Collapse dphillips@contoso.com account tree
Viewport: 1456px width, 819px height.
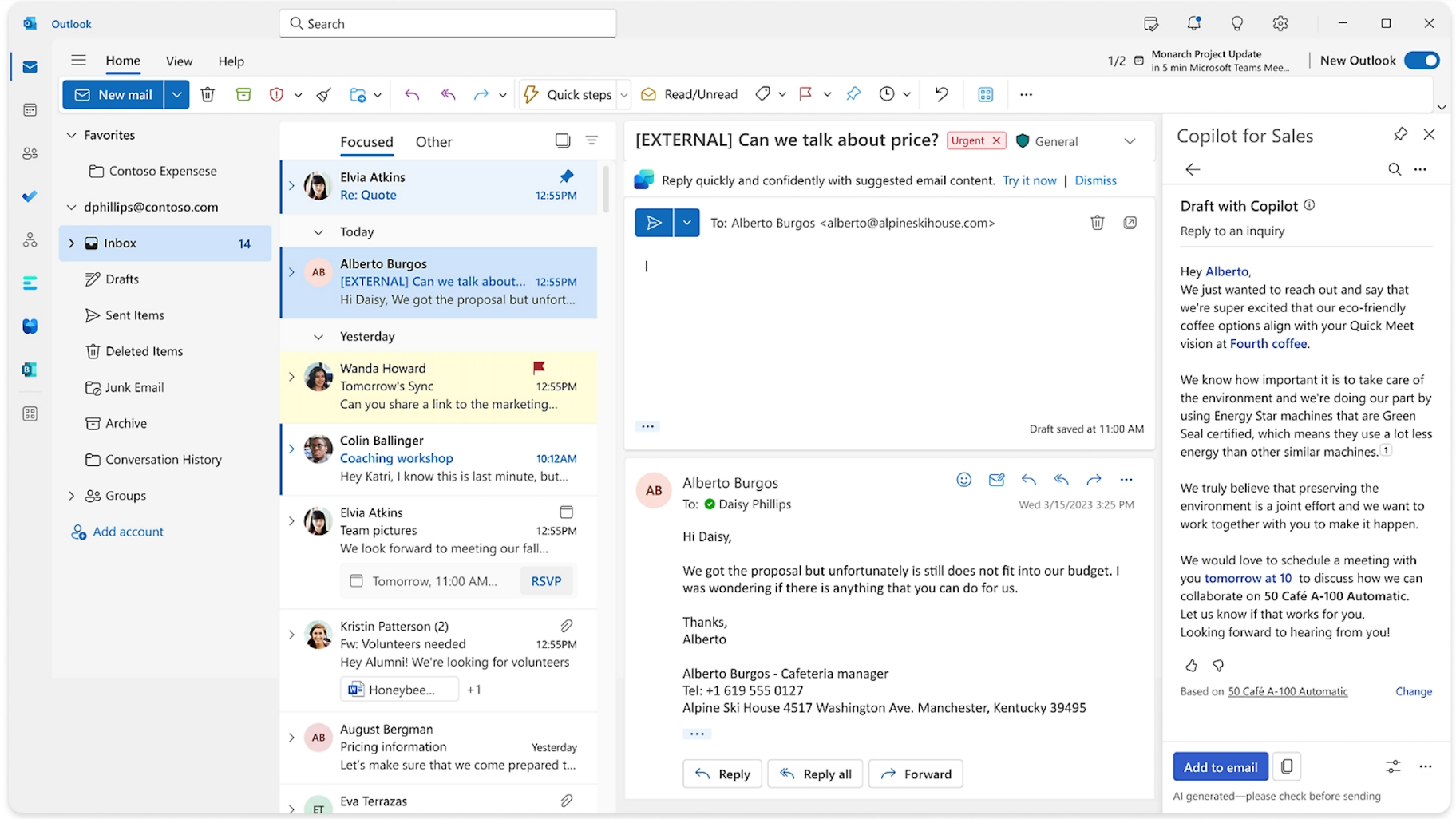click(72, 207)
